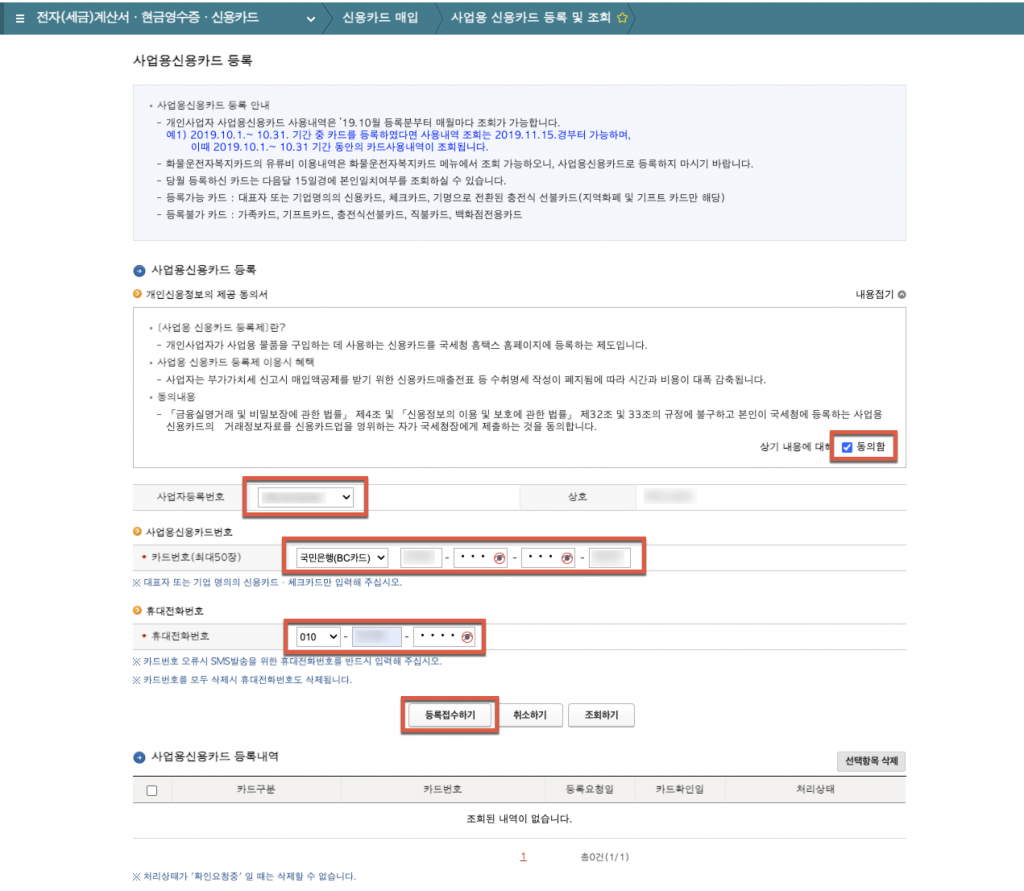Click the 등록요청일 column header

click(590, 789)
